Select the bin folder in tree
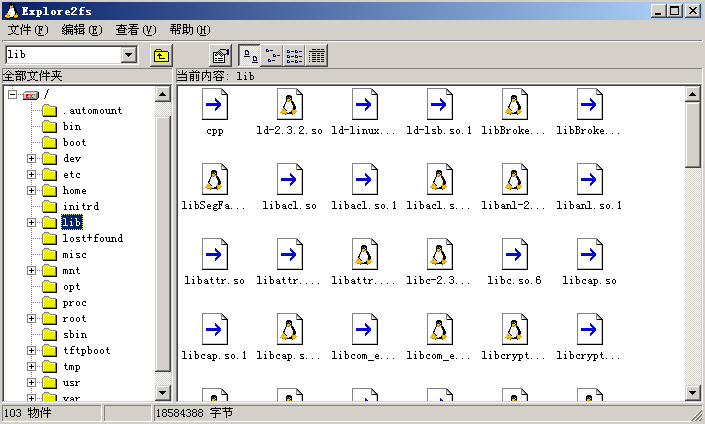705x424 pixels. click(x=72, y=126)
